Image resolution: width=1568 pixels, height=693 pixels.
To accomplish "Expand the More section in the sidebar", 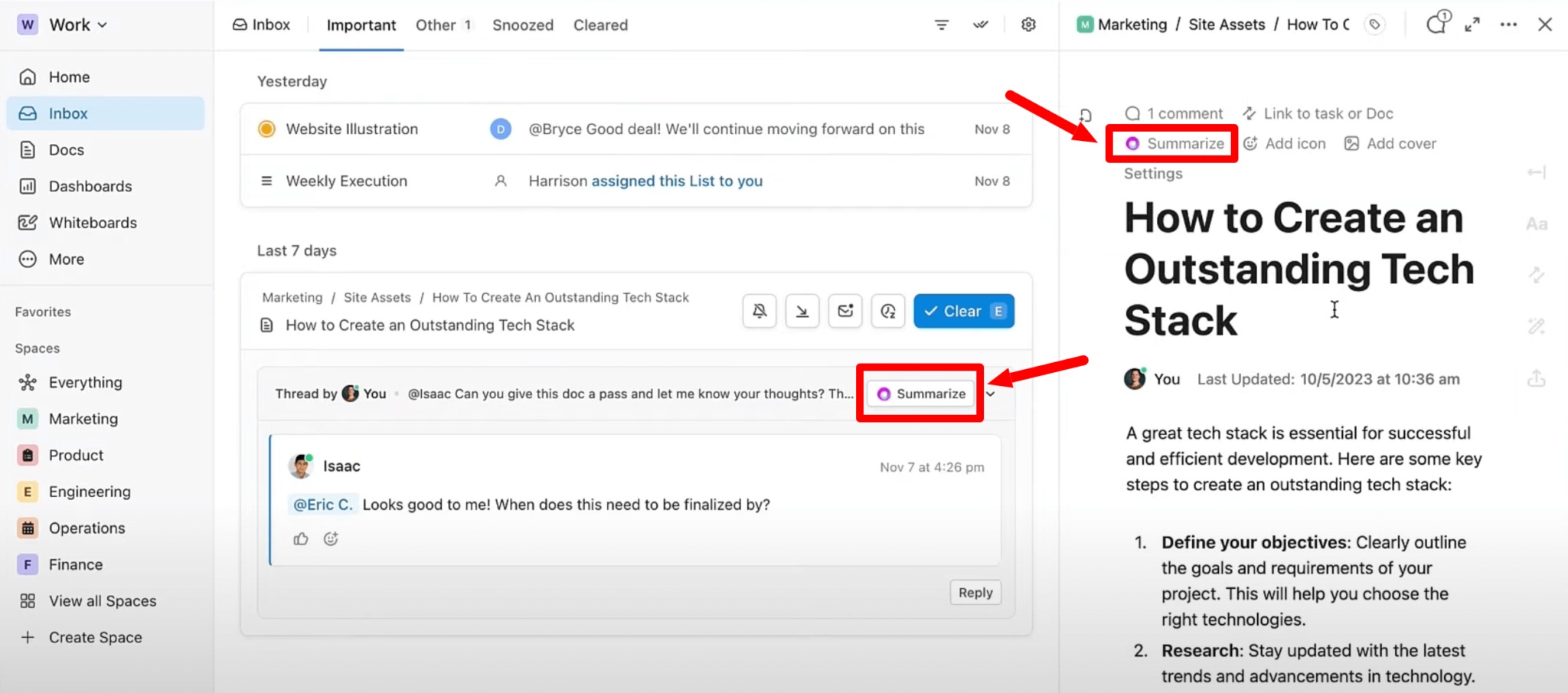I will (x=65, y=259).
